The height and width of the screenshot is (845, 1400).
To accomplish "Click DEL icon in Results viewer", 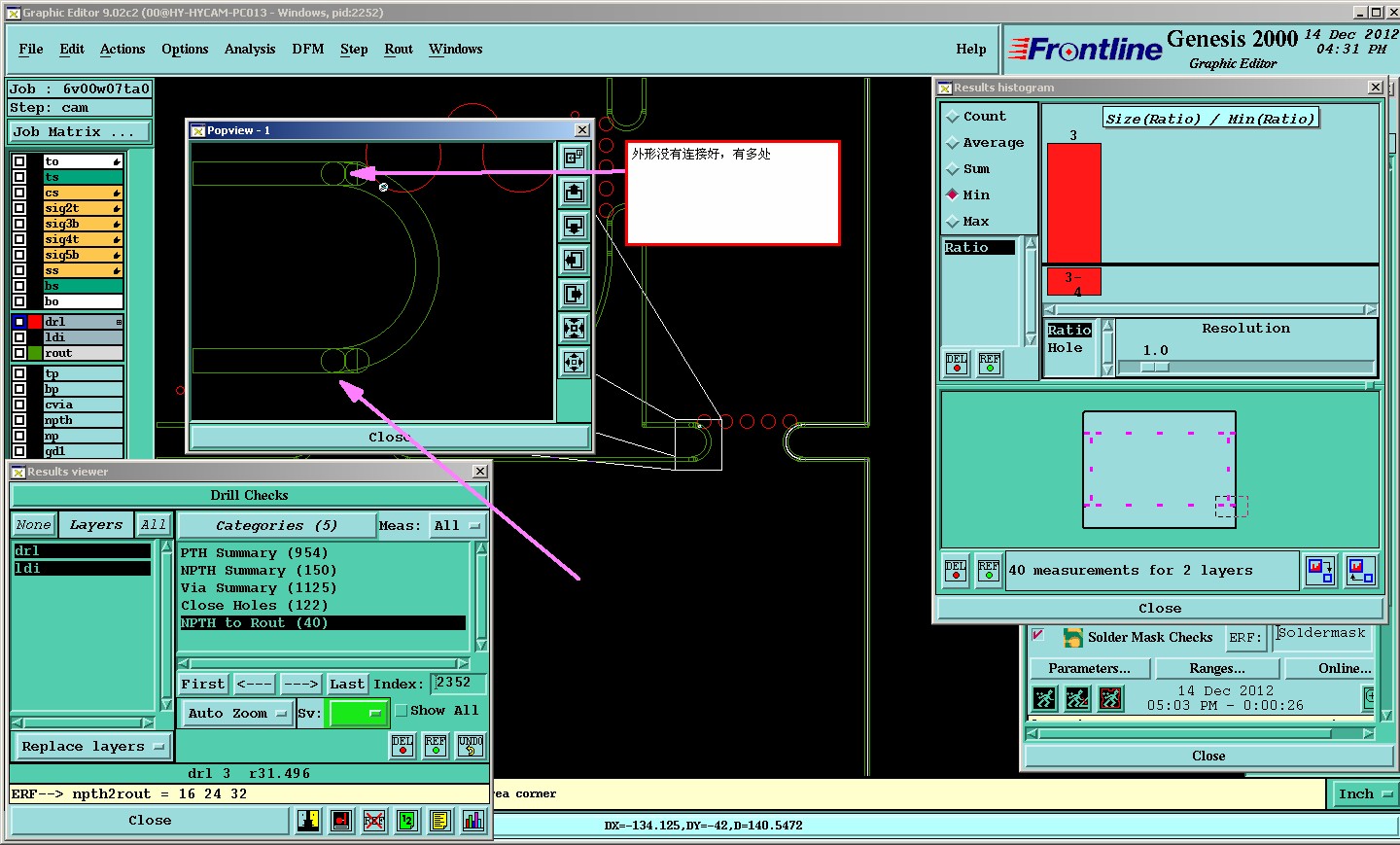I will (402, 746).
